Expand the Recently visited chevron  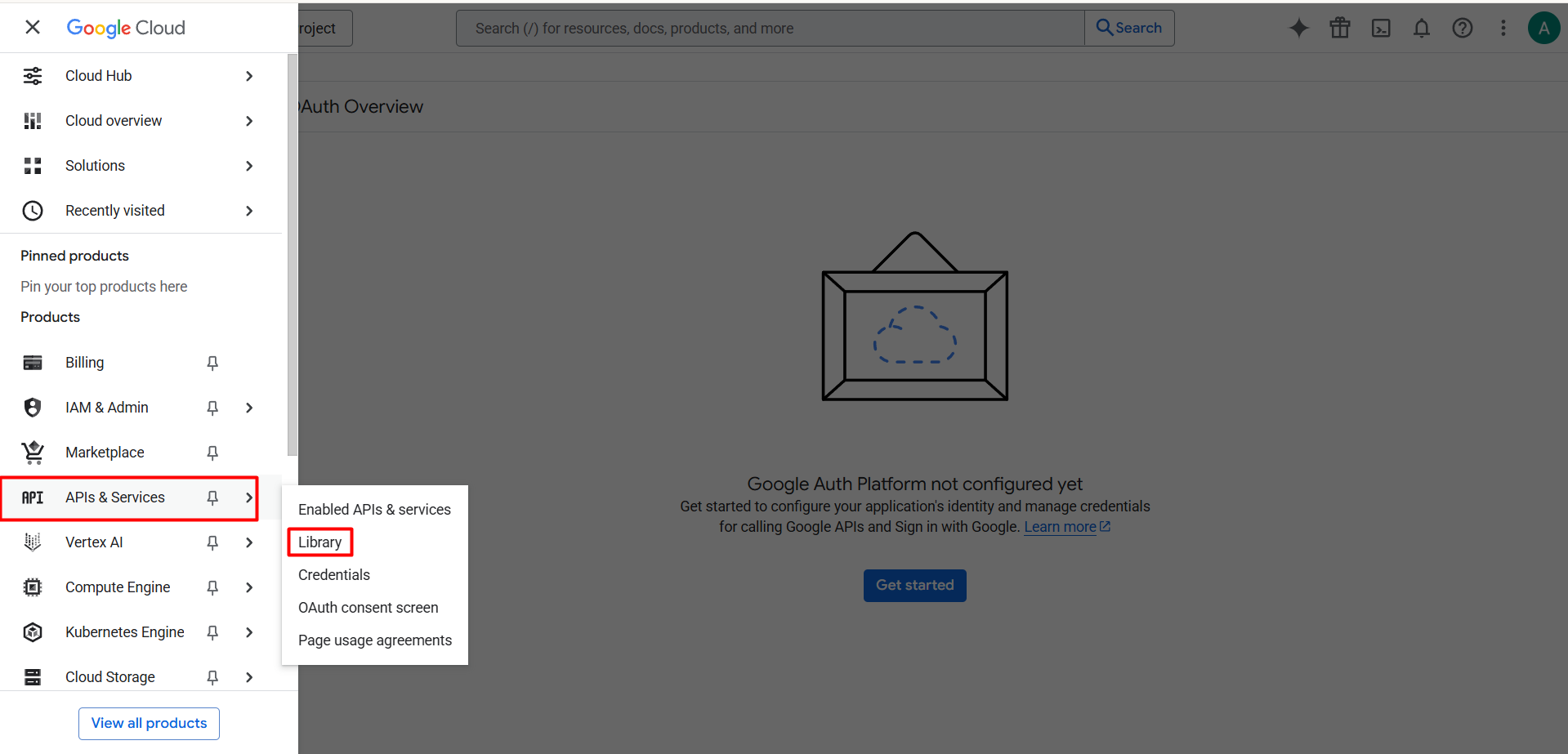tap(249, 211)
